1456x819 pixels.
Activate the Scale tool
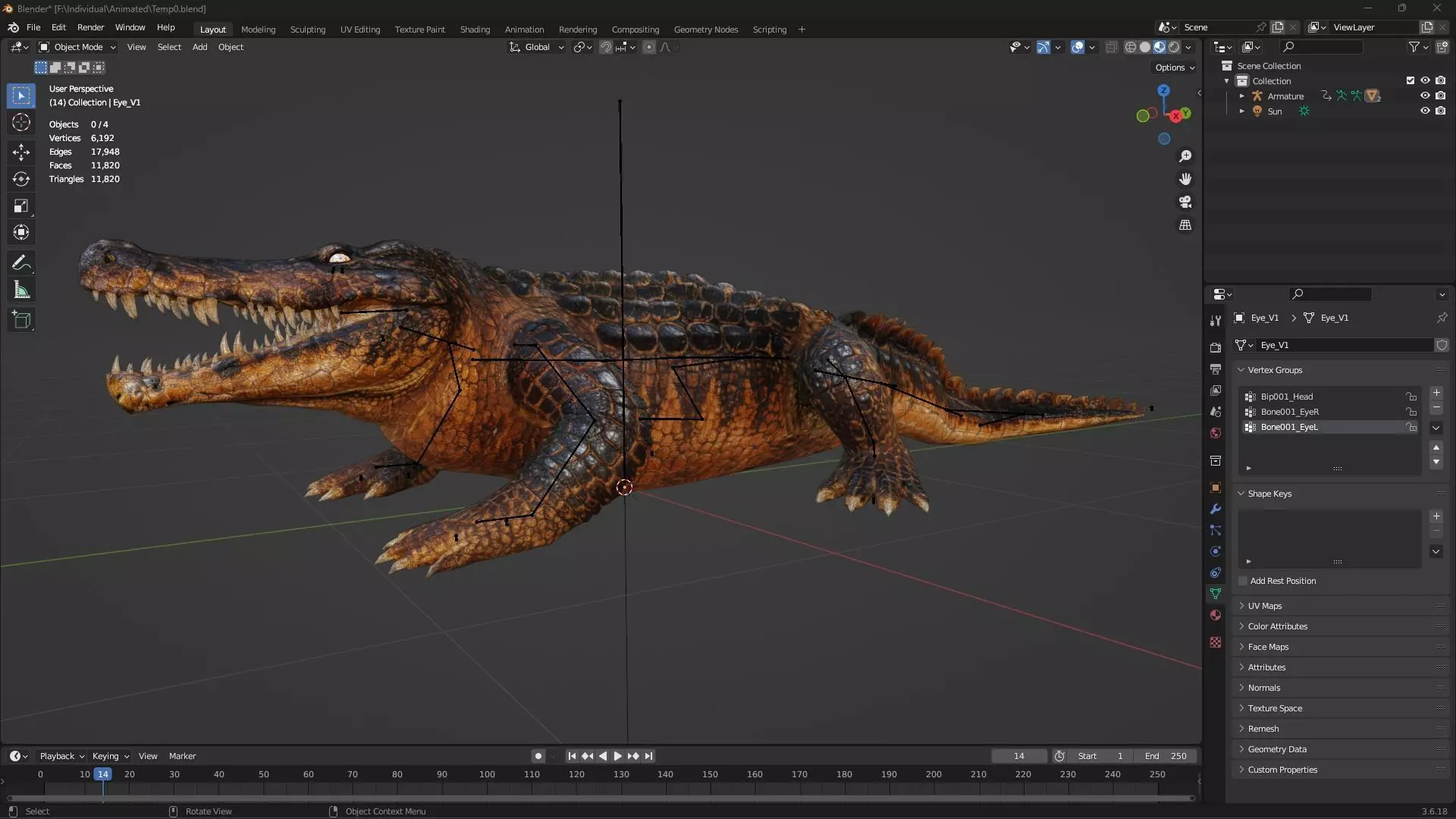[21, 206]
